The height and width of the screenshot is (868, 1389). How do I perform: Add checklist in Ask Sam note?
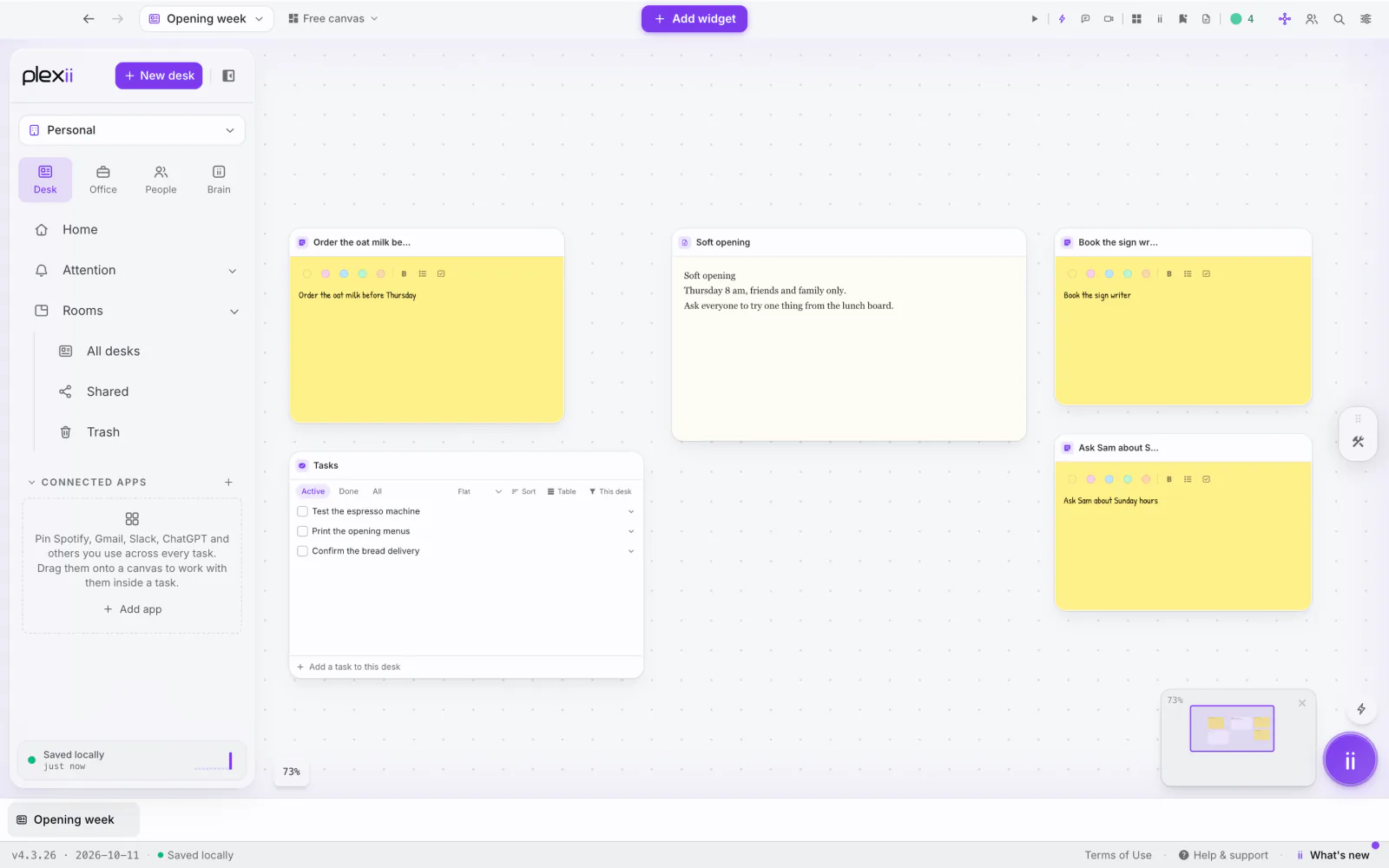click(1206, 479)
